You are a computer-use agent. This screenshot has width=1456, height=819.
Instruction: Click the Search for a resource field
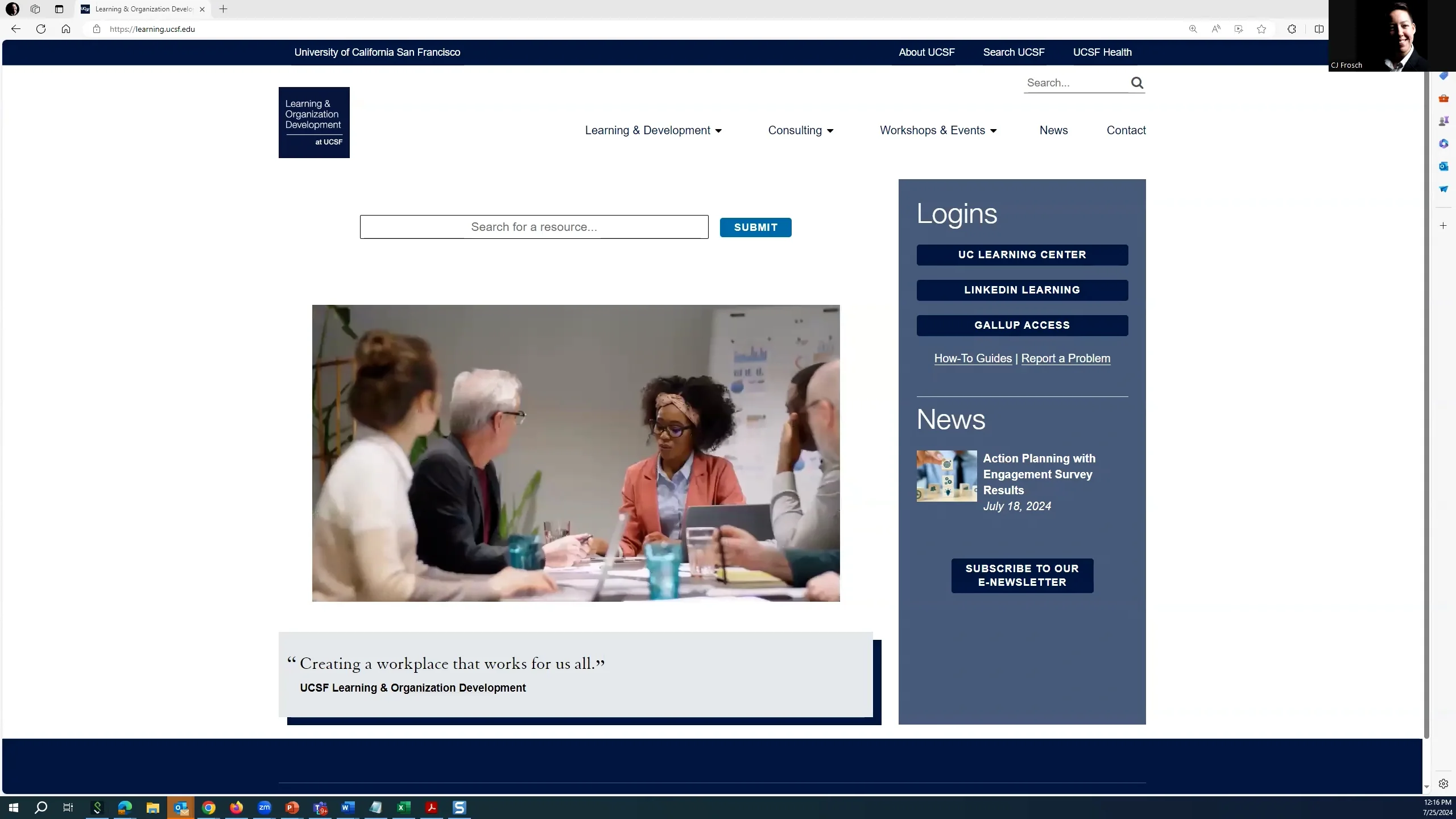(533, 227)
